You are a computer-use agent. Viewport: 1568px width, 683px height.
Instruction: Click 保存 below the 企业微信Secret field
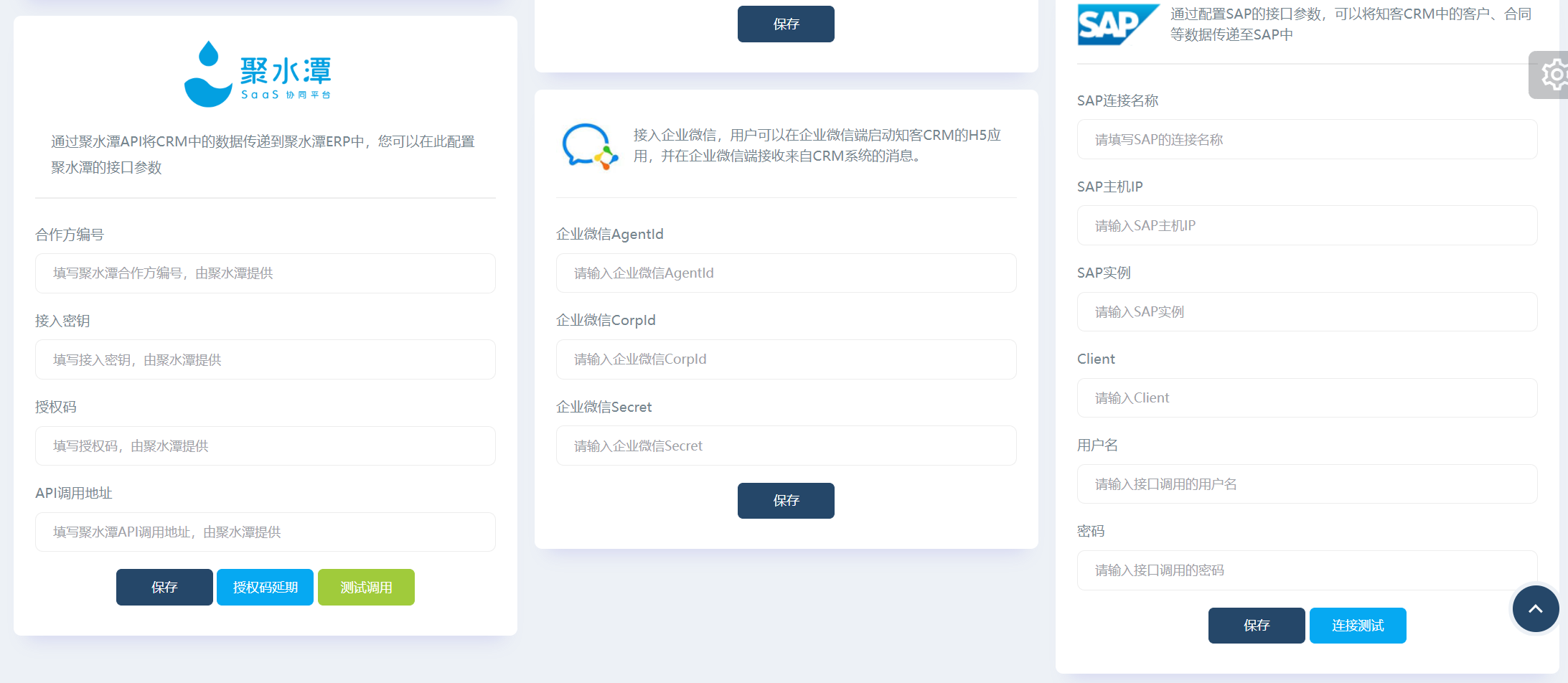click(786, 501)
